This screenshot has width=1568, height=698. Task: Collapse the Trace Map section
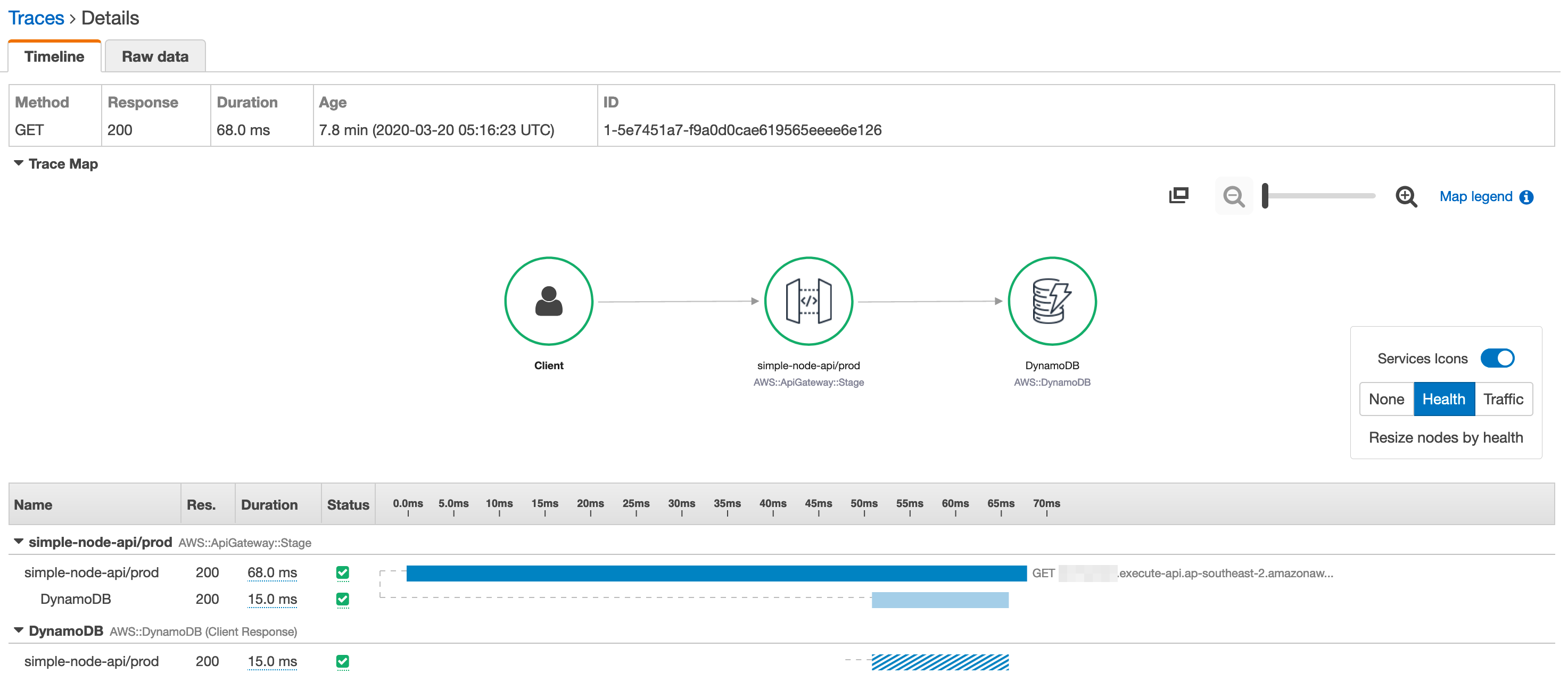pos(19,163)
